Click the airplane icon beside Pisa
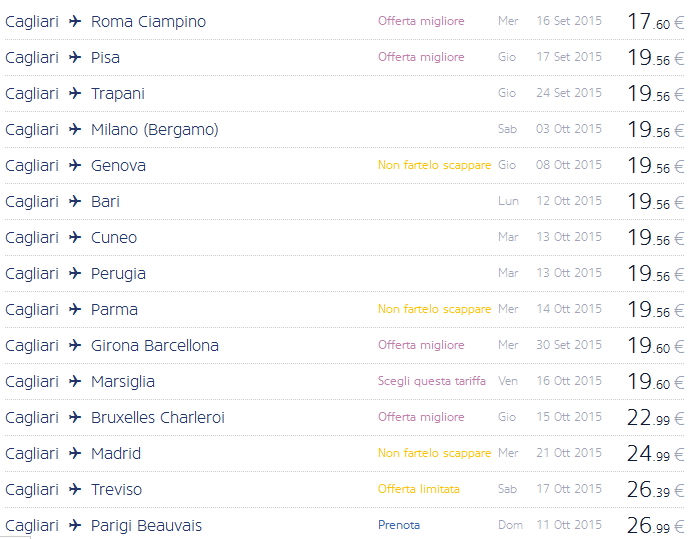Screen dimensions: 691x539 [75, 57]
